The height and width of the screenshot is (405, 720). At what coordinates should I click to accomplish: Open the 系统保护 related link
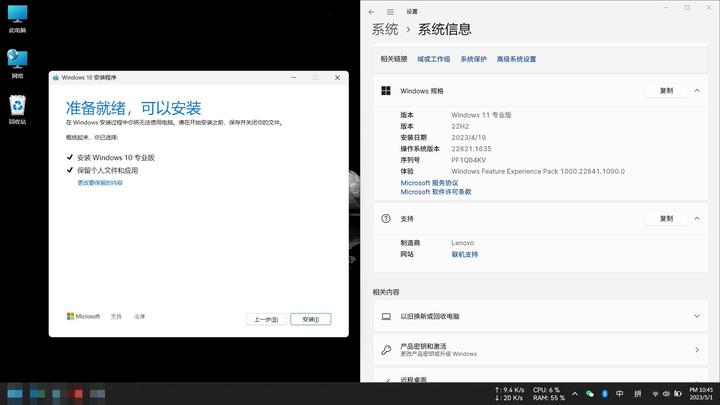(473, 59)
